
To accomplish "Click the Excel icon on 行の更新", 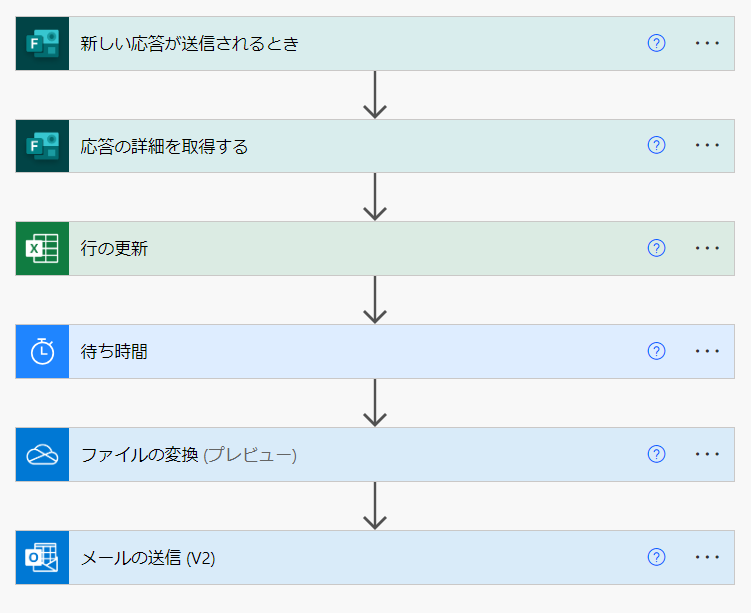I will click(42, 249).
